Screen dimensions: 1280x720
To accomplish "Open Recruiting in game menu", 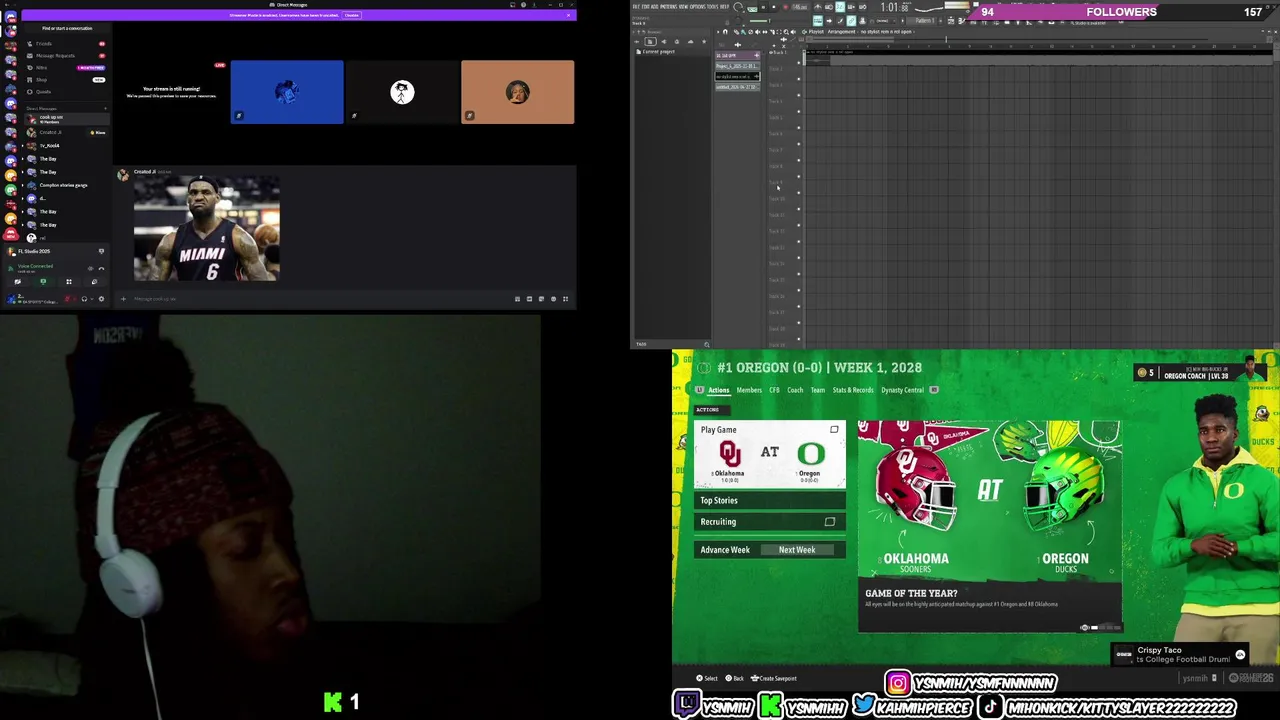I will (770, 522).
